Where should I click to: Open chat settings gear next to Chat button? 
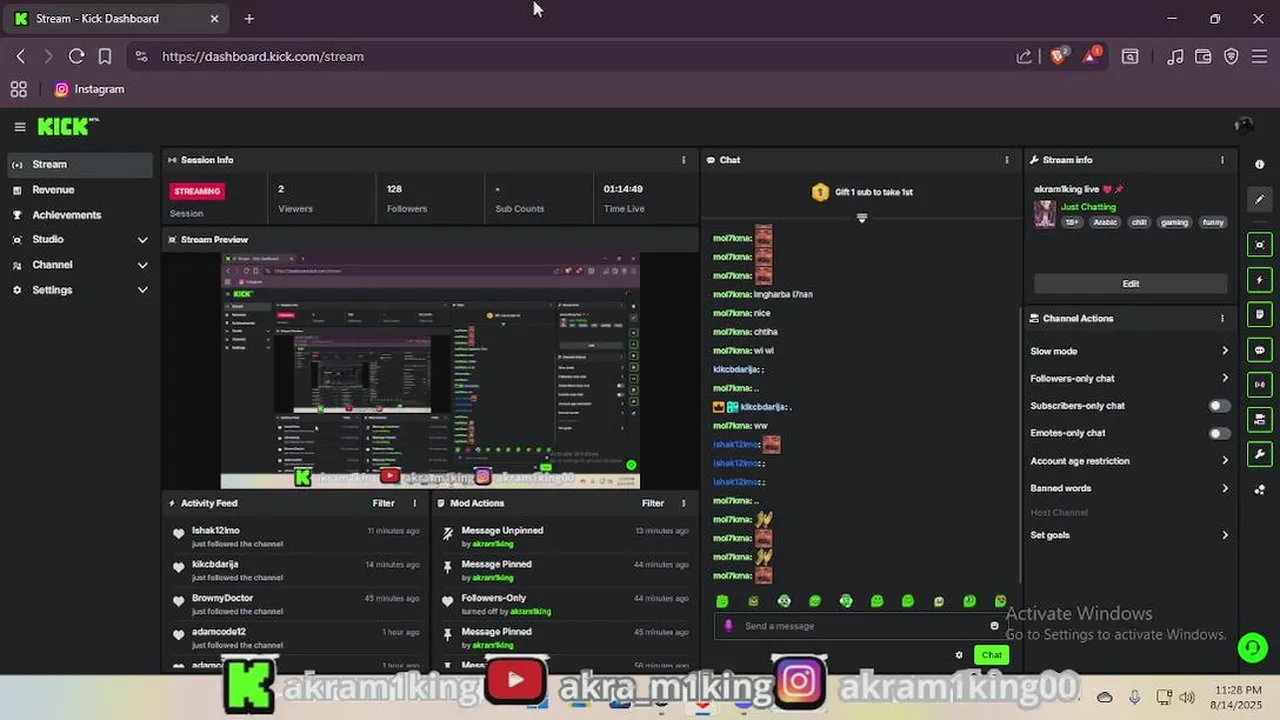coord(959,655)
